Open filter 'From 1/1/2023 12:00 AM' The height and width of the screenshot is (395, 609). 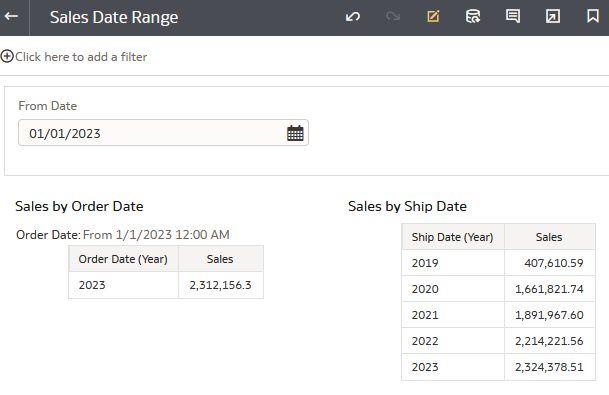coord(156,235)
